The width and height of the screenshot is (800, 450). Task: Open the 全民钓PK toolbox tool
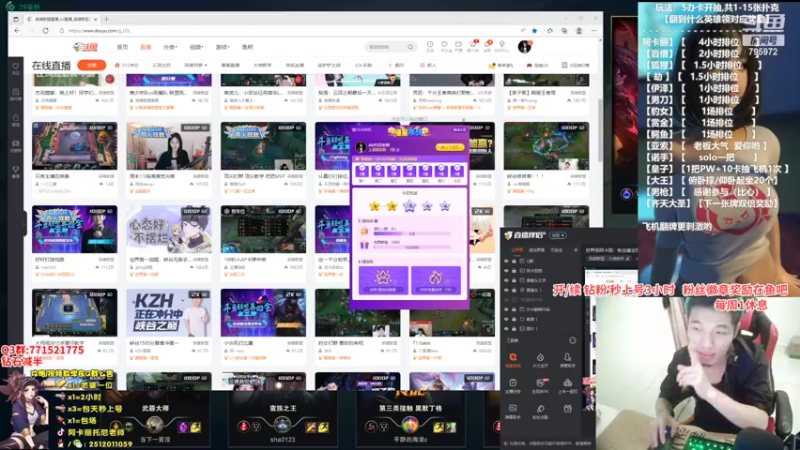point(540,386)
